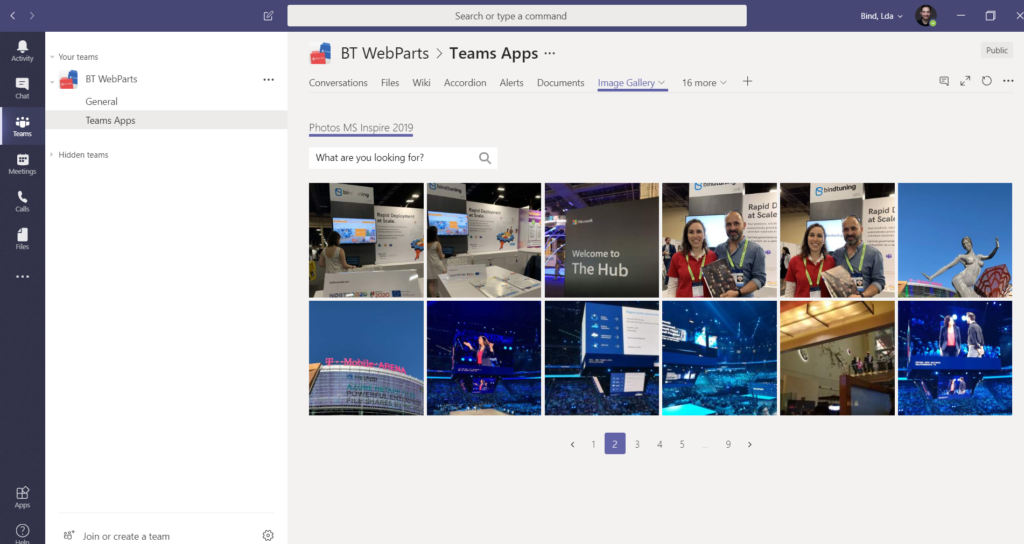Reload the tab with refresh icon
Image resolution: width=1024 pixels, height=544 pixels.
pyautogui.click(x=987, y=81)
